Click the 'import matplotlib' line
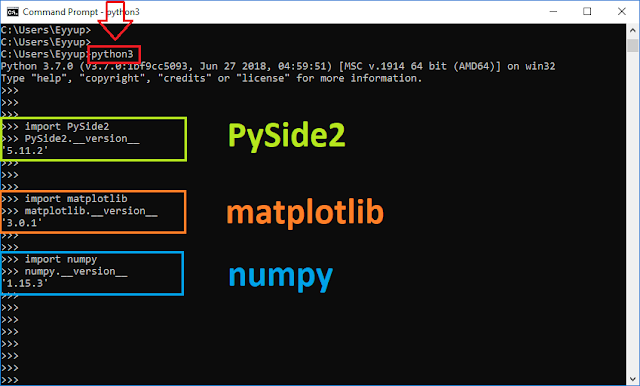640x386 pixels. coord(64,199)
